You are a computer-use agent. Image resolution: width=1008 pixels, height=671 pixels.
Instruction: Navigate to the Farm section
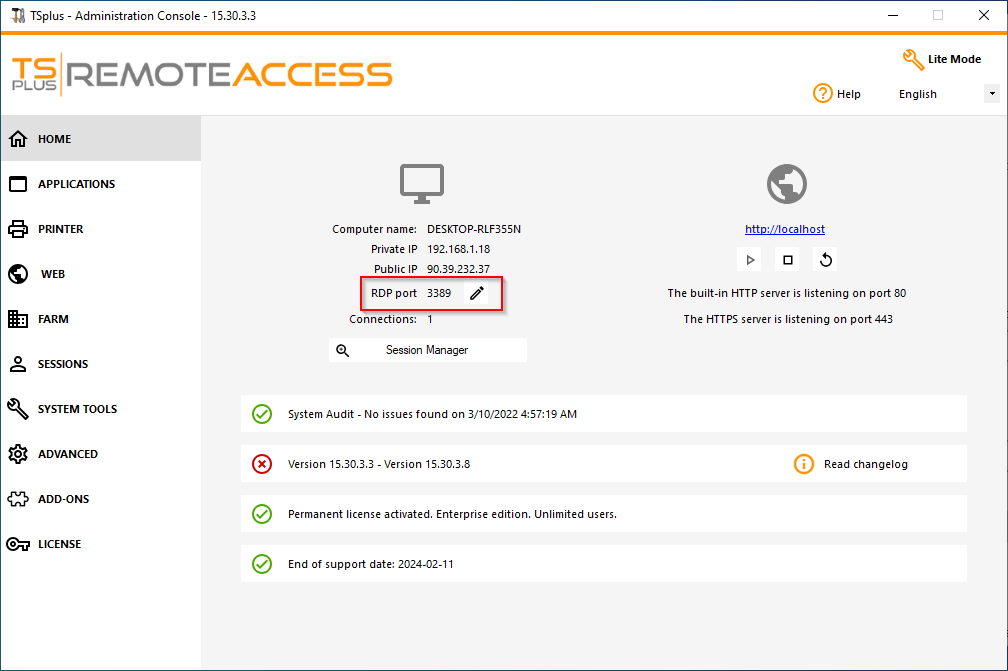[x=53, y=319]
